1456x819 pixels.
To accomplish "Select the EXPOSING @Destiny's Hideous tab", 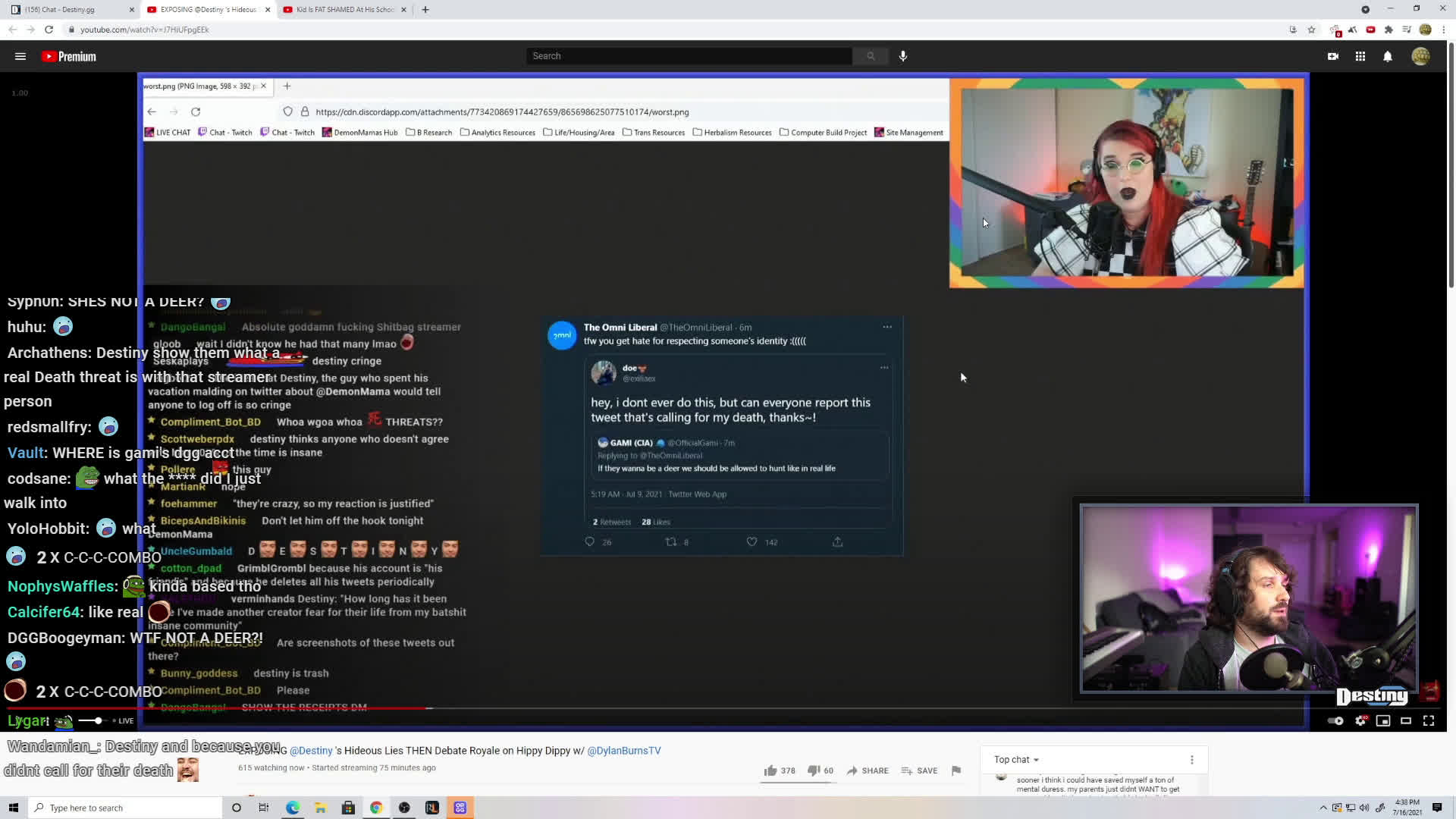I will [x=209, y=10].
